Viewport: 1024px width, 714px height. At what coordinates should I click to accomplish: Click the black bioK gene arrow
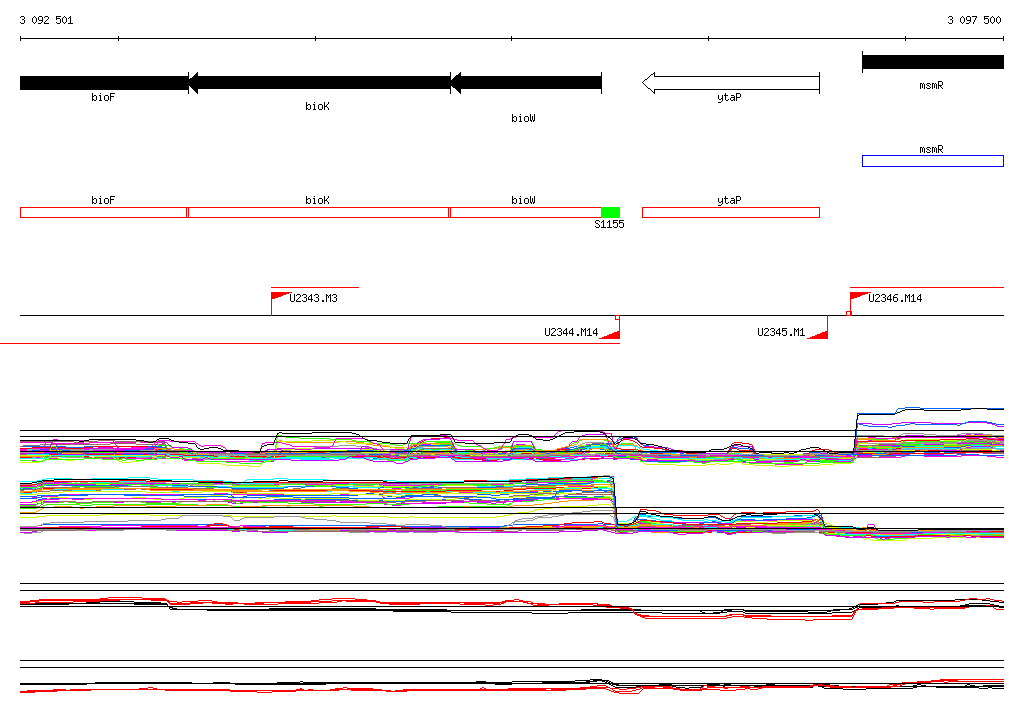pos(319,83)
